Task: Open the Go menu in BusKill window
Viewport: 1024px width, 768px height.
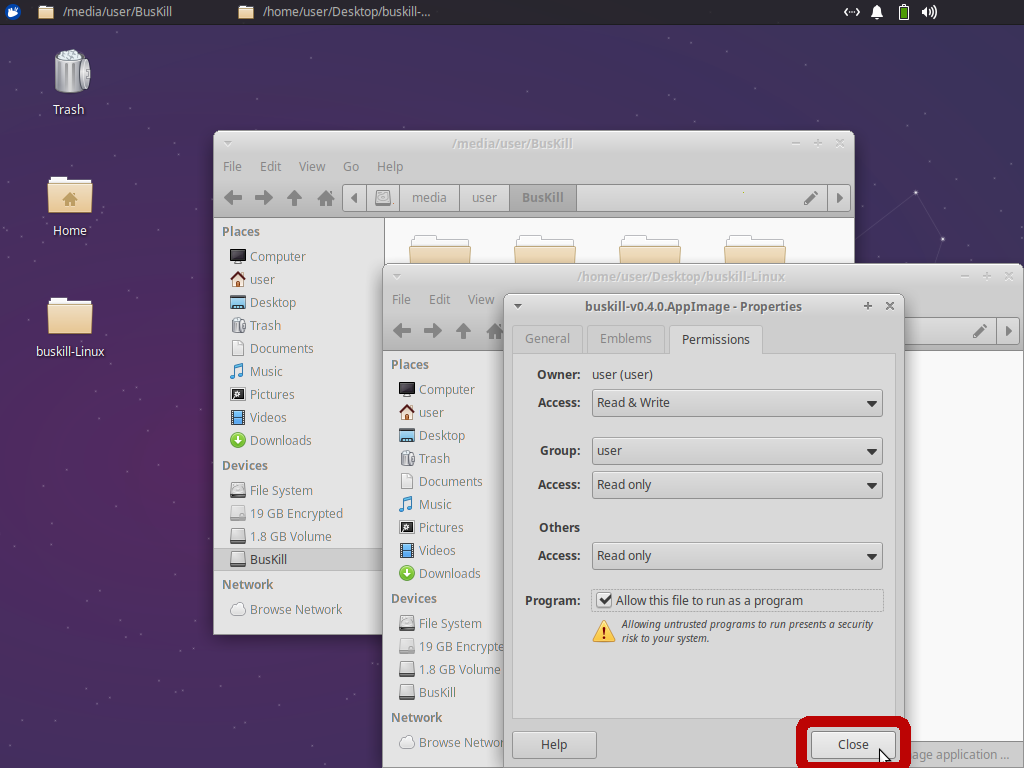Action: [351, 167]
